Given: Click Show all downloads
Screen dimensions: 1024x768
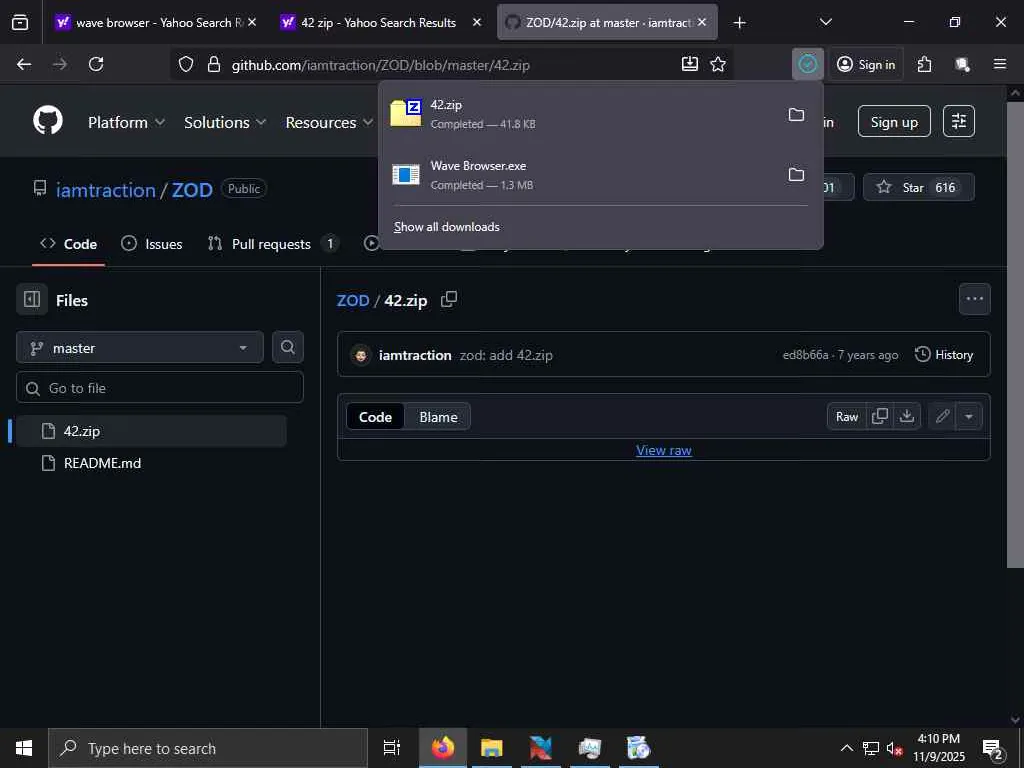Looking at the screenshot, I should point(447,227).
